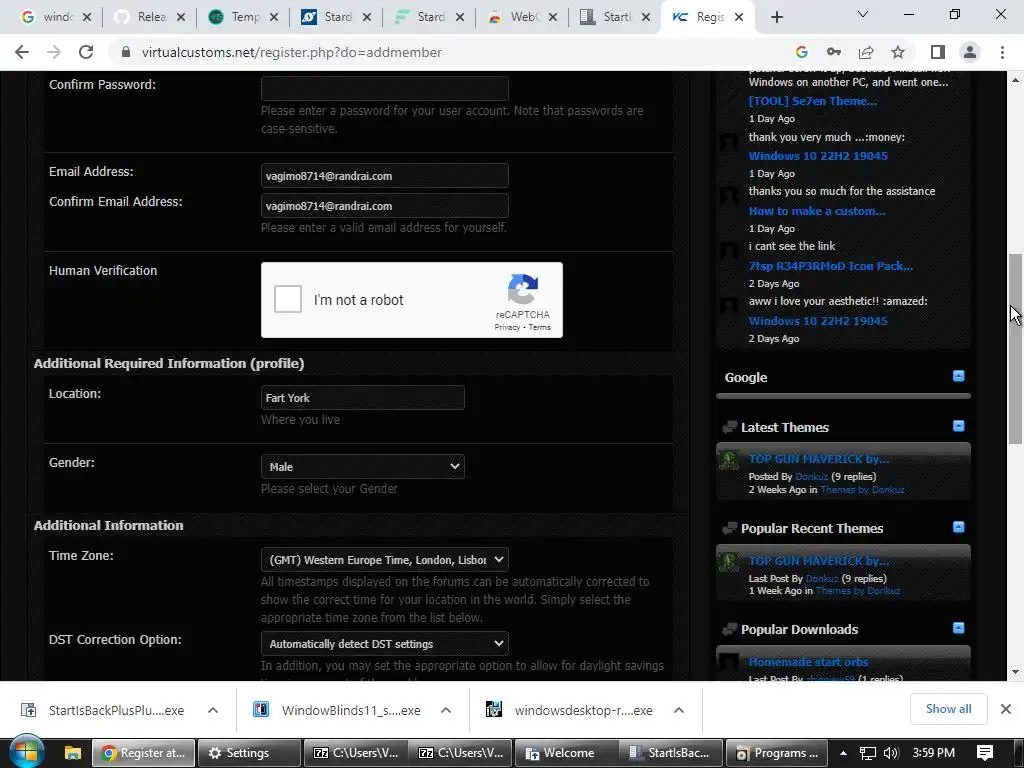Open the How to make a custom thread
This screenshot has width=1024, height=768.
pos(817,211)
